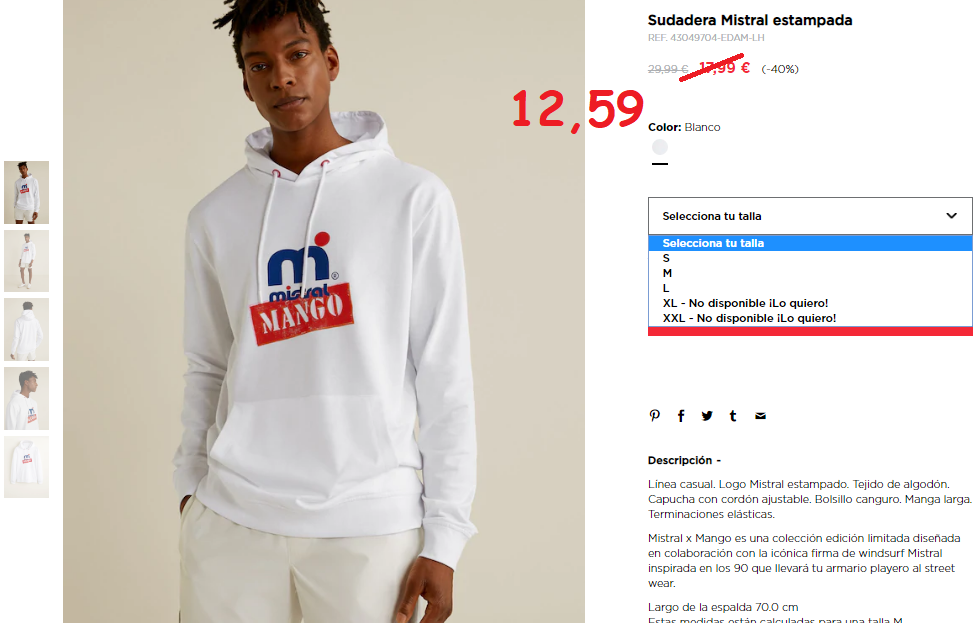Share product on Twitter
Screen dimensions: 980x623
point(707,416)
